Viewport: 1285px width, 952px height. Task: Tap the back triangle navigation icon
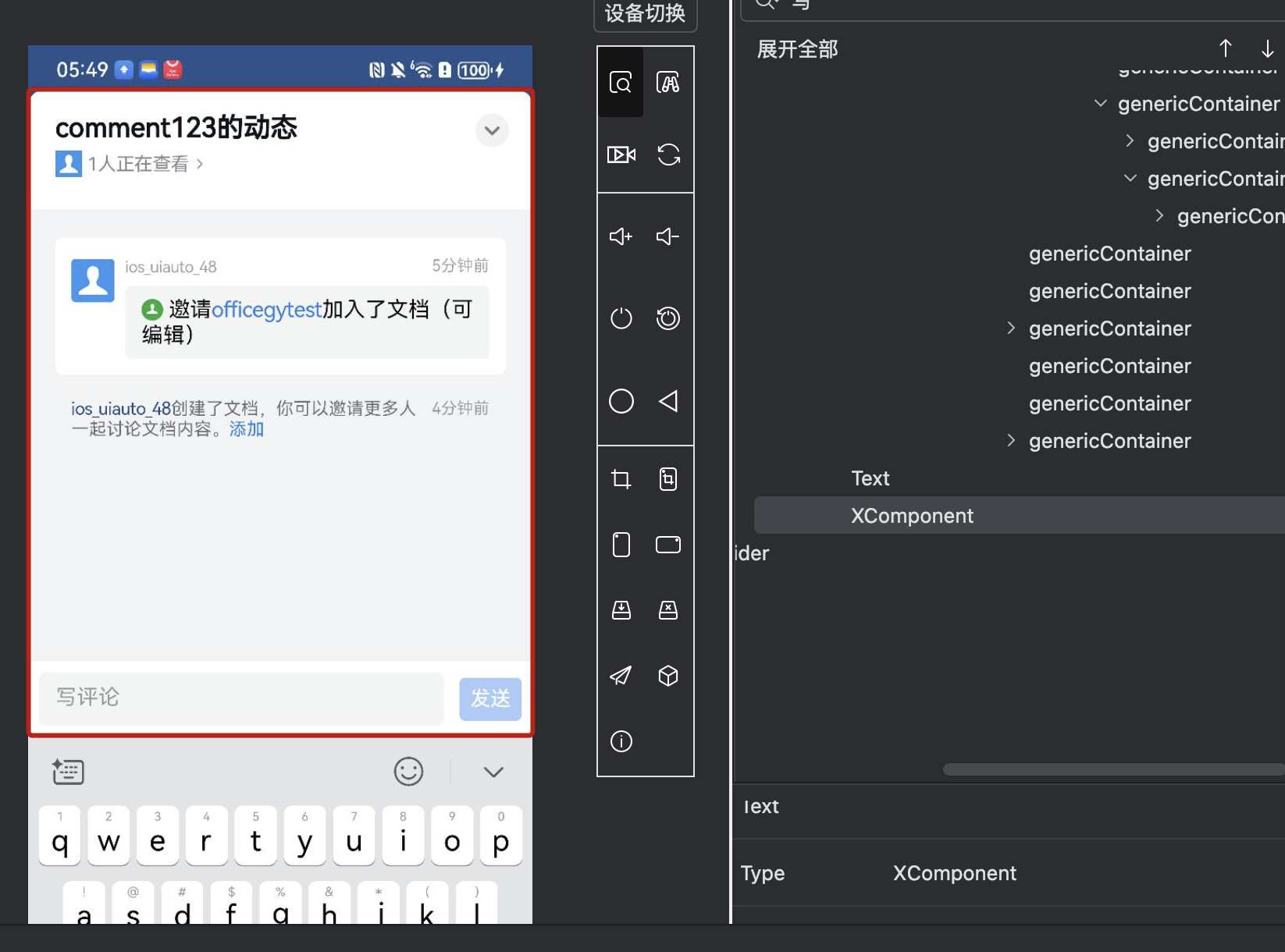(x=668, y=401)
